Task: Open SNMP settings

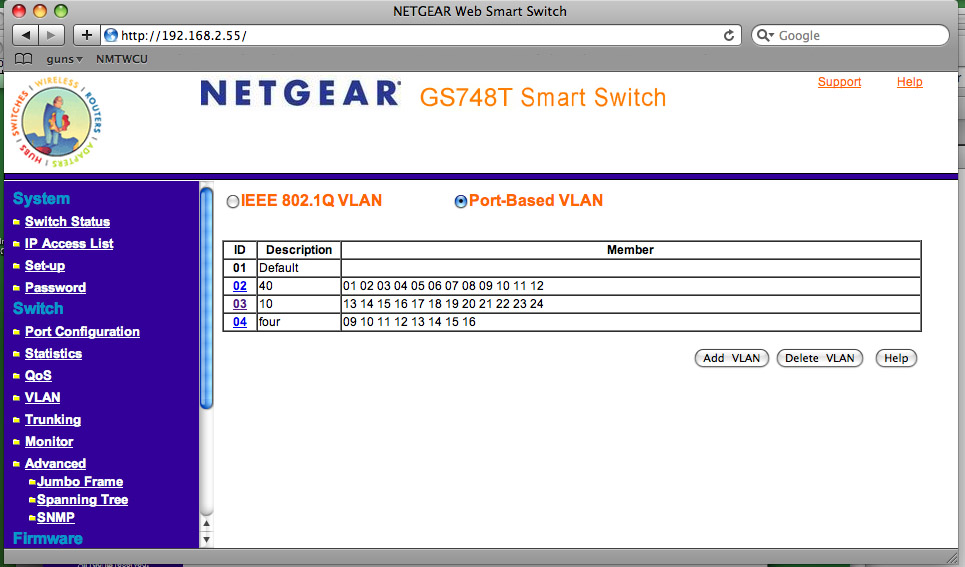Action: (x=55, y=518)
